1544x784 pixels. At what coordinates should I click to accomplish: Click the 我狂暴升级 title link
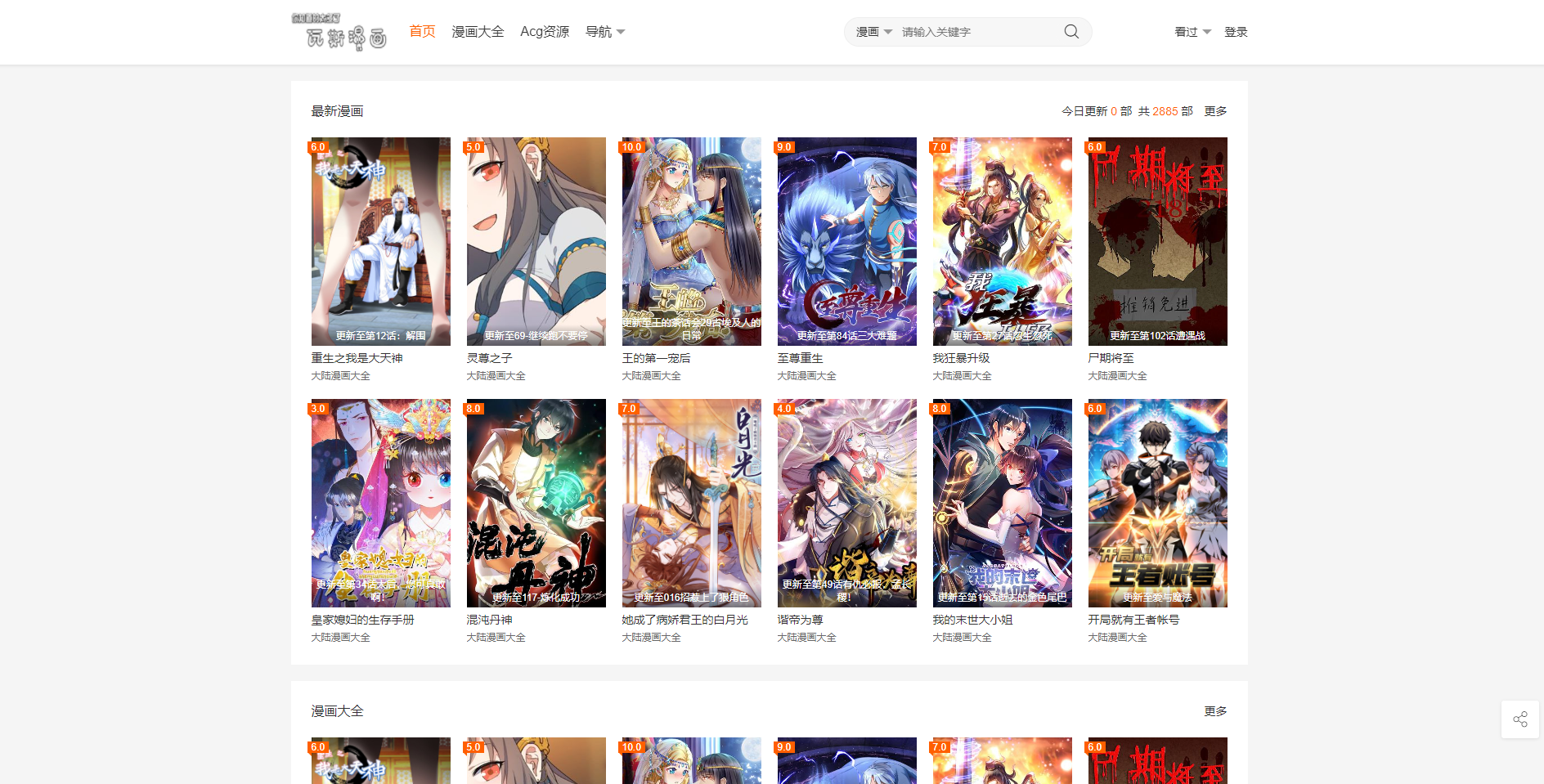pyautogui.click(x=961, y=358)
